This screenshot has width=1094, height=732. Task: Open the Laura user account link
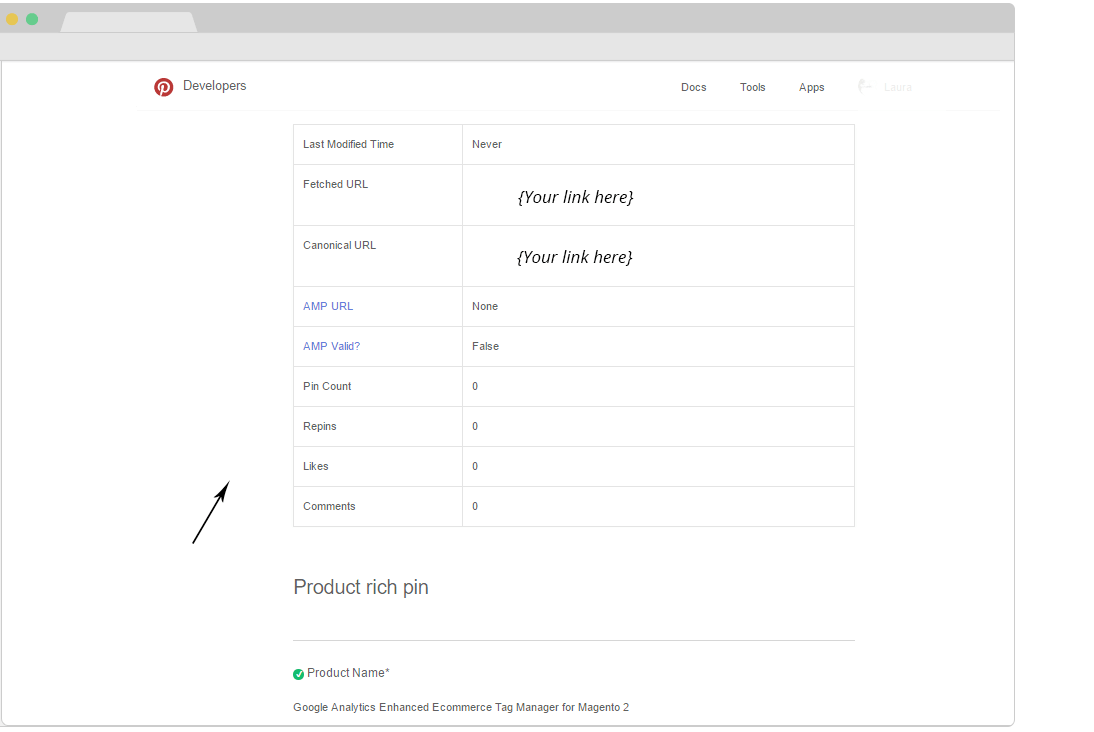coord(897,87)
